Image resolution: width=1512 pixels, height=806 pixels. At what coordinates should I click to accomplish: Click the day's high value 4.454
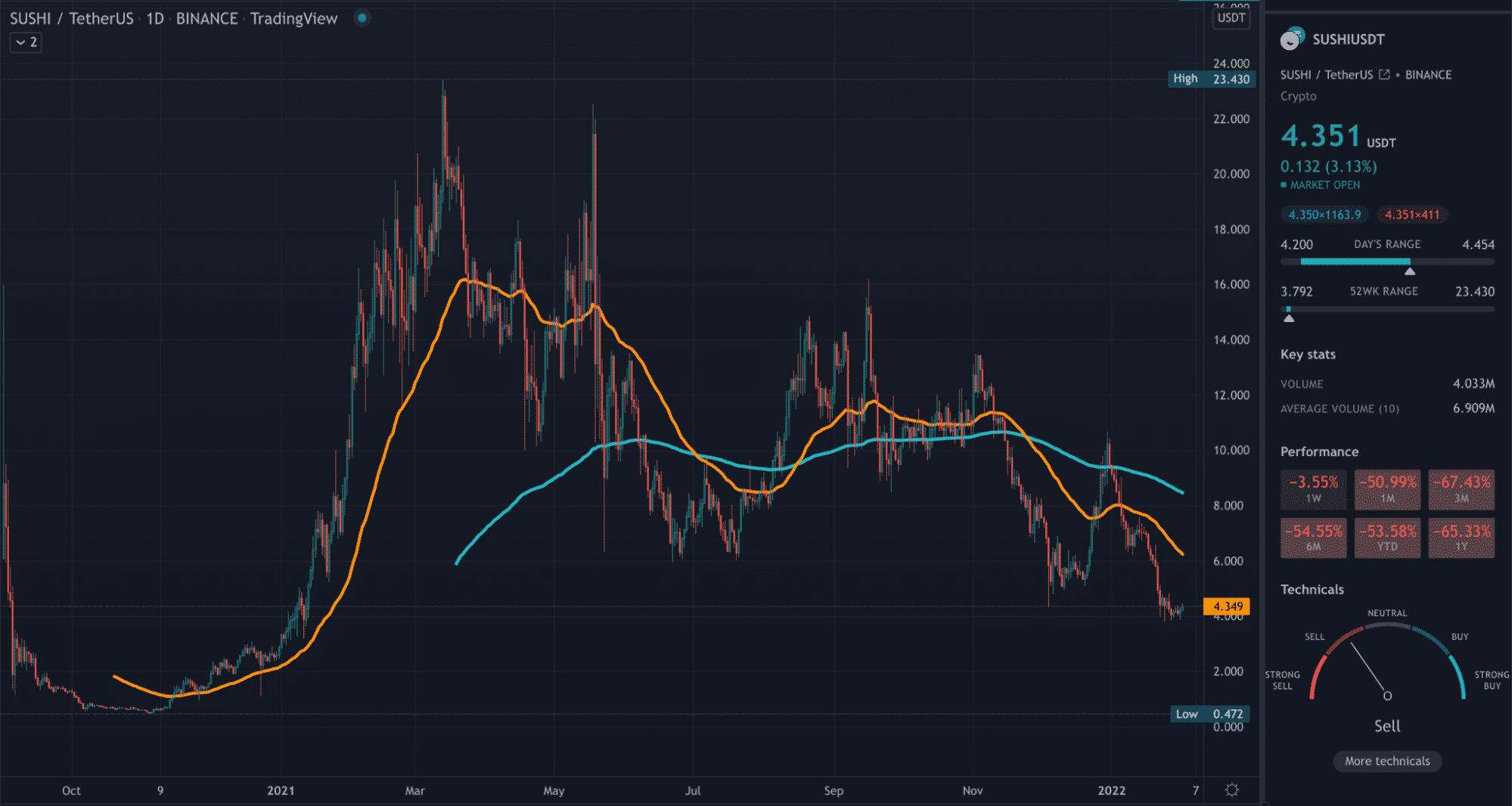pos(1478,244)
